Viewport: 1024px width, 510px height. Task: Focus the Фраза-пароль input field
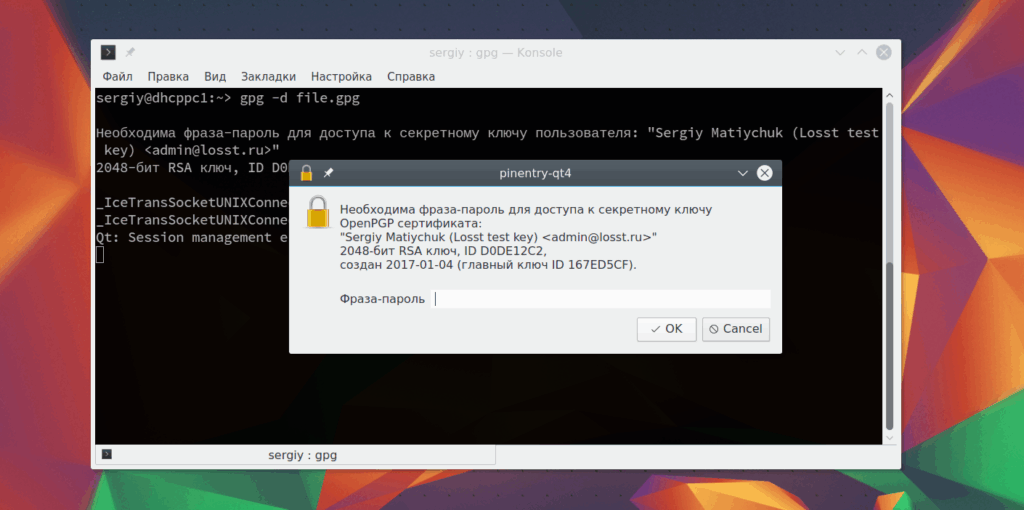coord(601,299)
